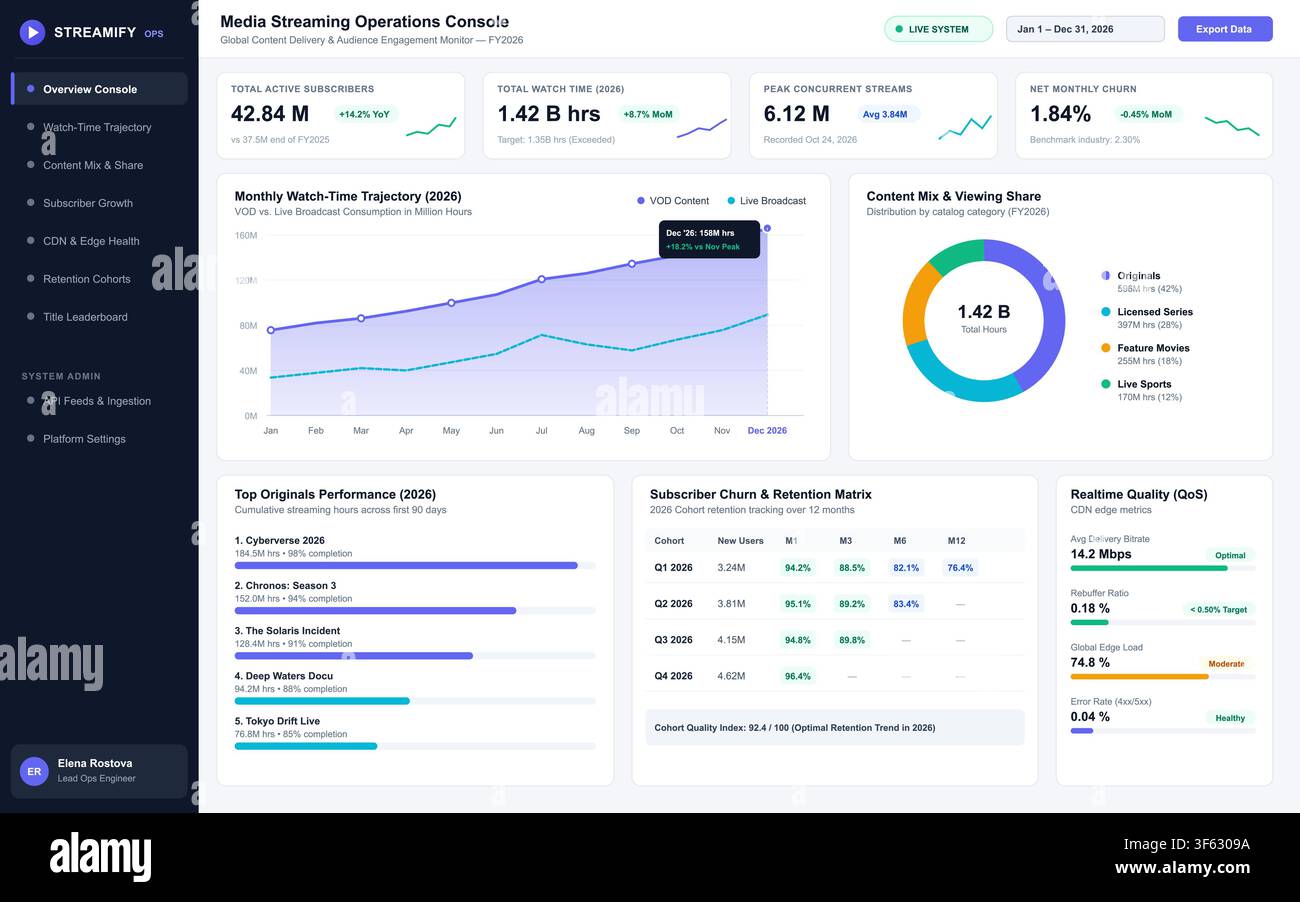1300x902 pixels.
Task: Click the peak concurrent streams sparkline
Action: tap(965, 127)
